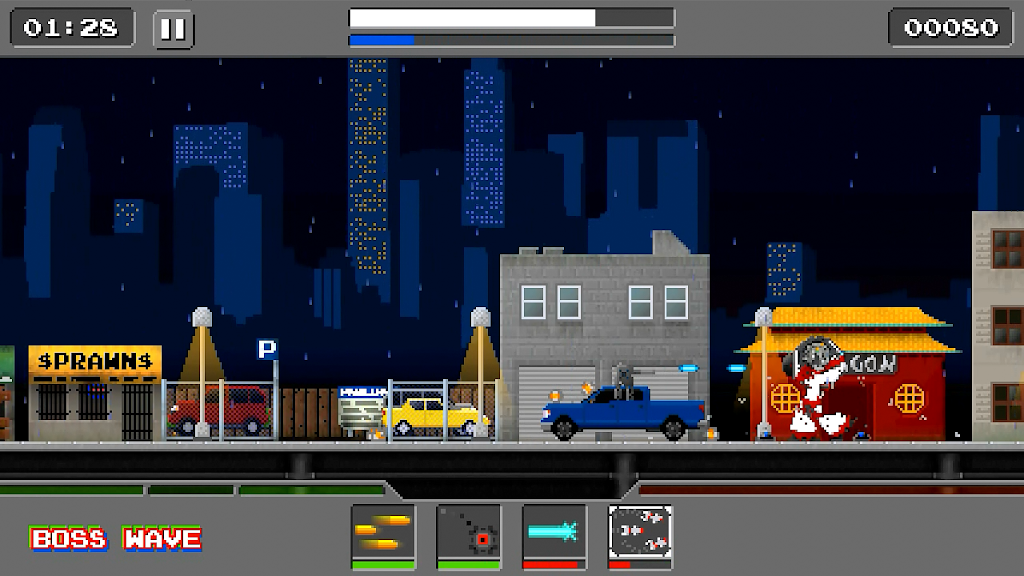Select the red targeting mine weapon
1024x576 pixels.
[469, 532]
